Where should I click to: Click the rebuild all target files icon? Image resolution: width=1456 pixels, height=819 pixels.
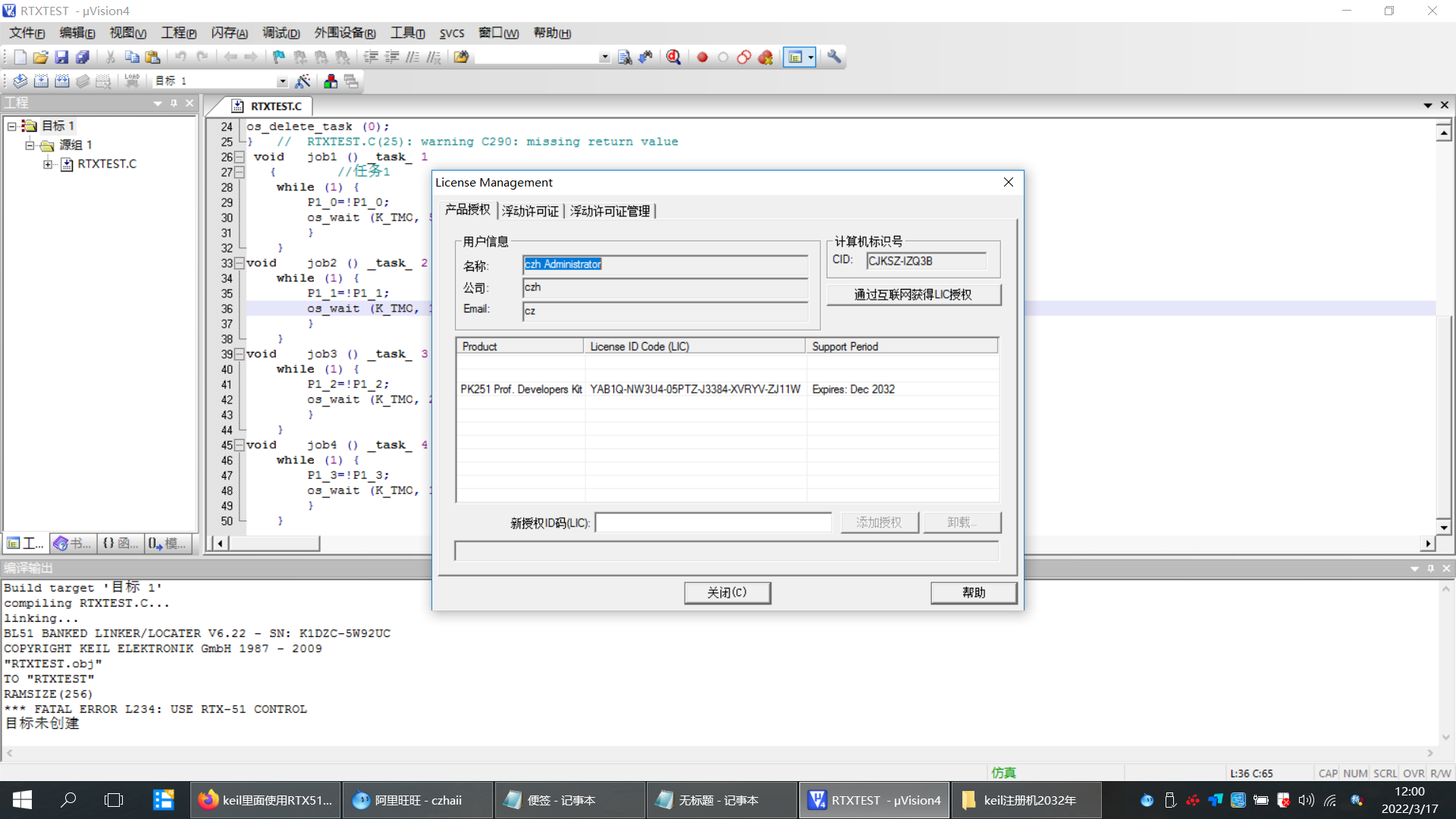(x=62, y=80)
